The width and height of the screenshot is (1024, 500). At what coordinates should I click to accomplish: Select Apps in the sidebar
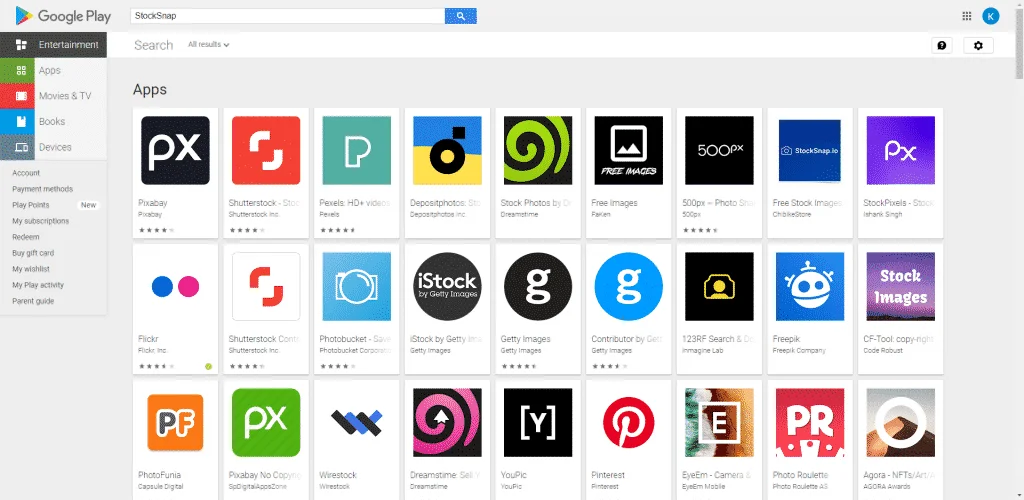[x=54, y=70]
